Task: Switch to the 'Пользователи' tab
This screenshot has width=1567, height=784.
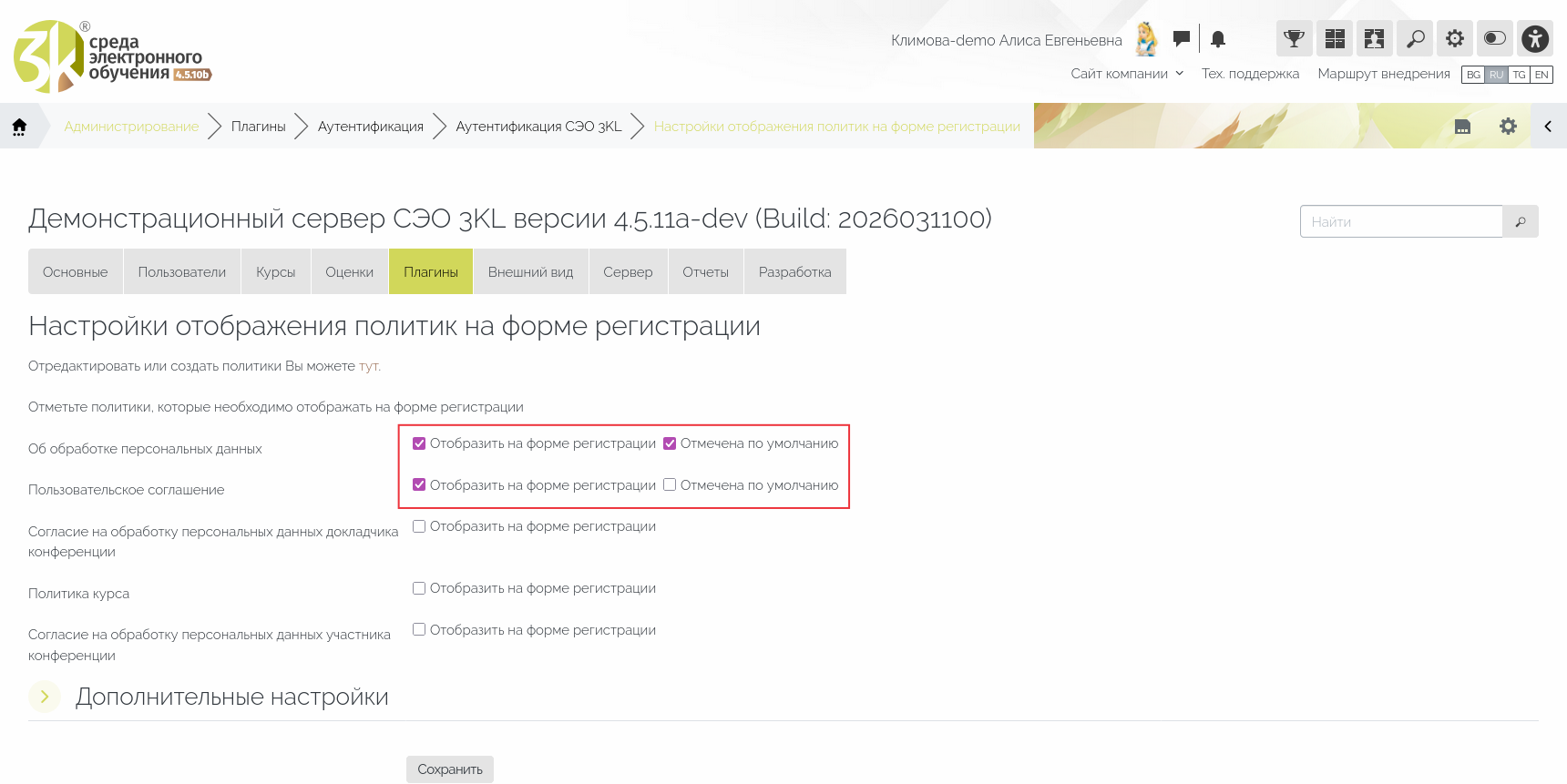Action: point(181,272)
